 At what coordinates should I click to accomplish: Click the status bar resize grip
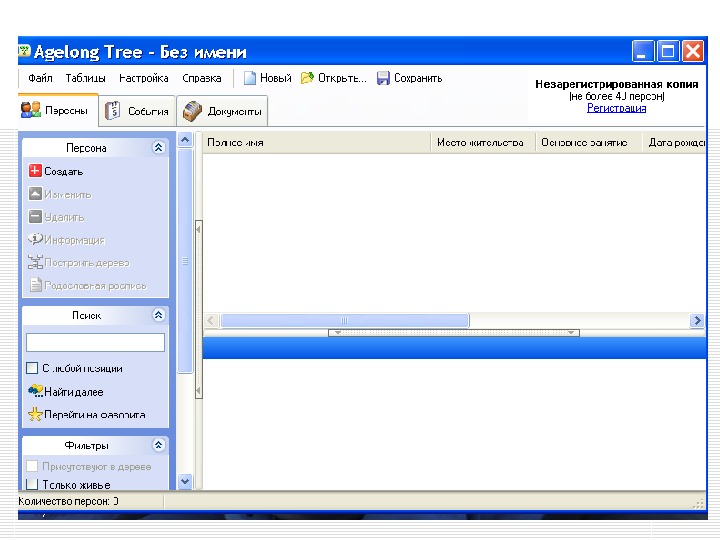coord(698,503)
